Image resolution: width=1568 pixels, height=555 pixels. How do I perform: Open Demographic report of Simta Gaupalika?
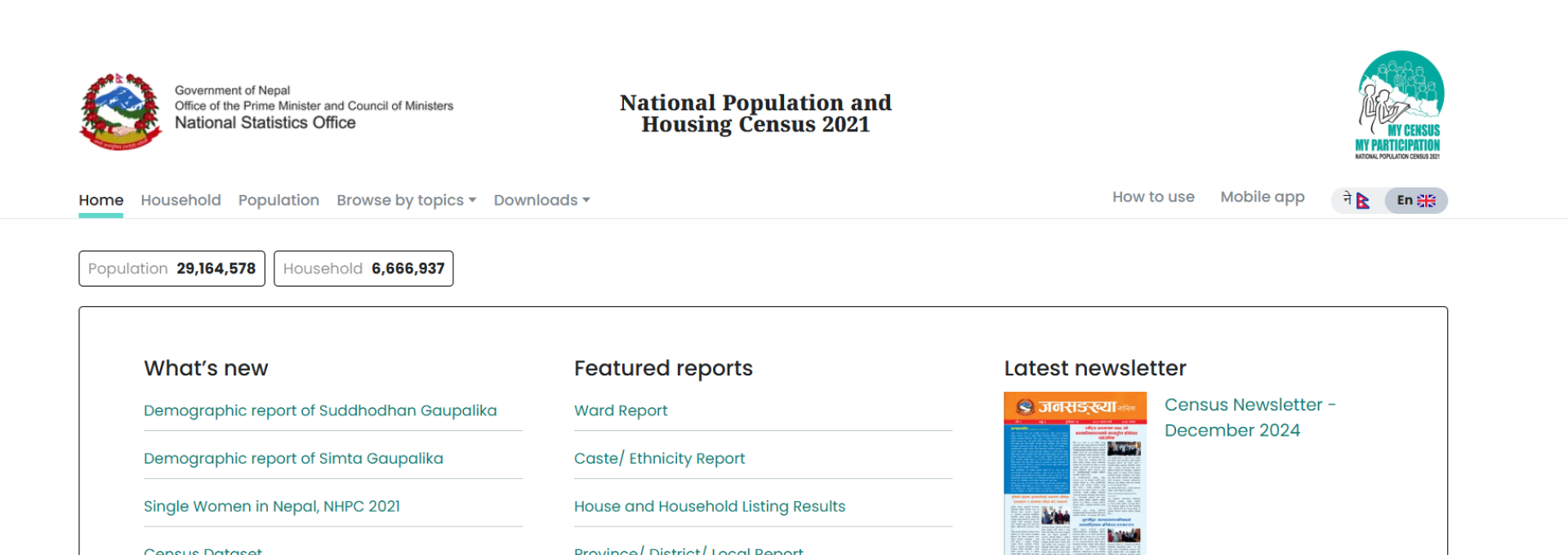pos(293,459)
